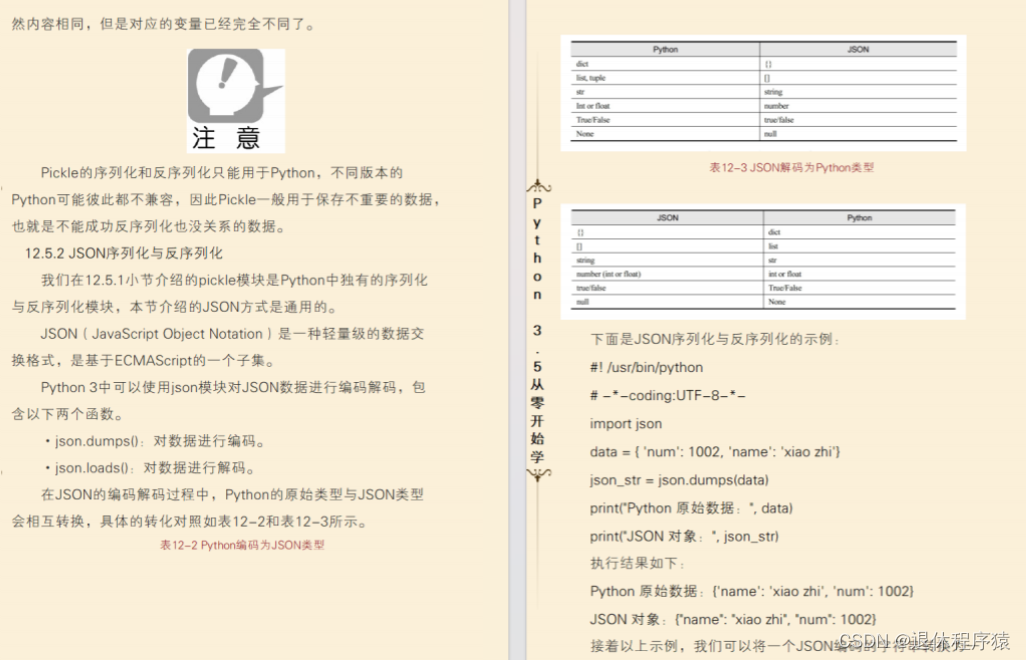
Task: Click the line '下面是JSON序列化与反序列化的示例'
Action: (715, 339)
